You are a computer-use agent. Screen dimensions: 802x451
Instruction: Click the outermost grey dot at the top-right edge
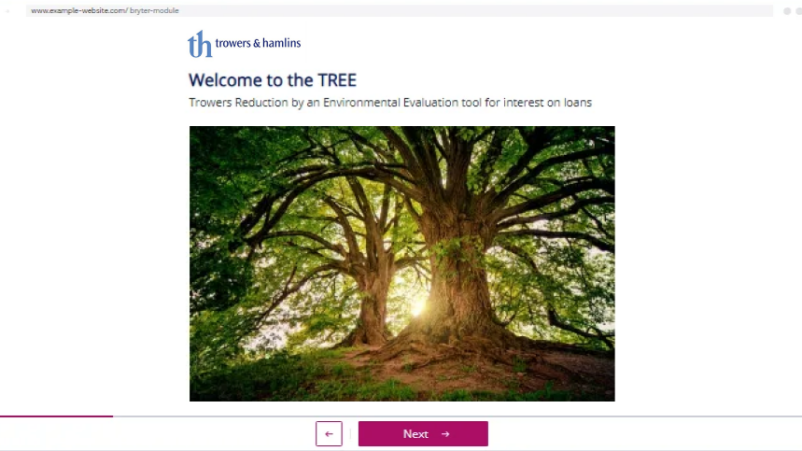coord(799,11)
